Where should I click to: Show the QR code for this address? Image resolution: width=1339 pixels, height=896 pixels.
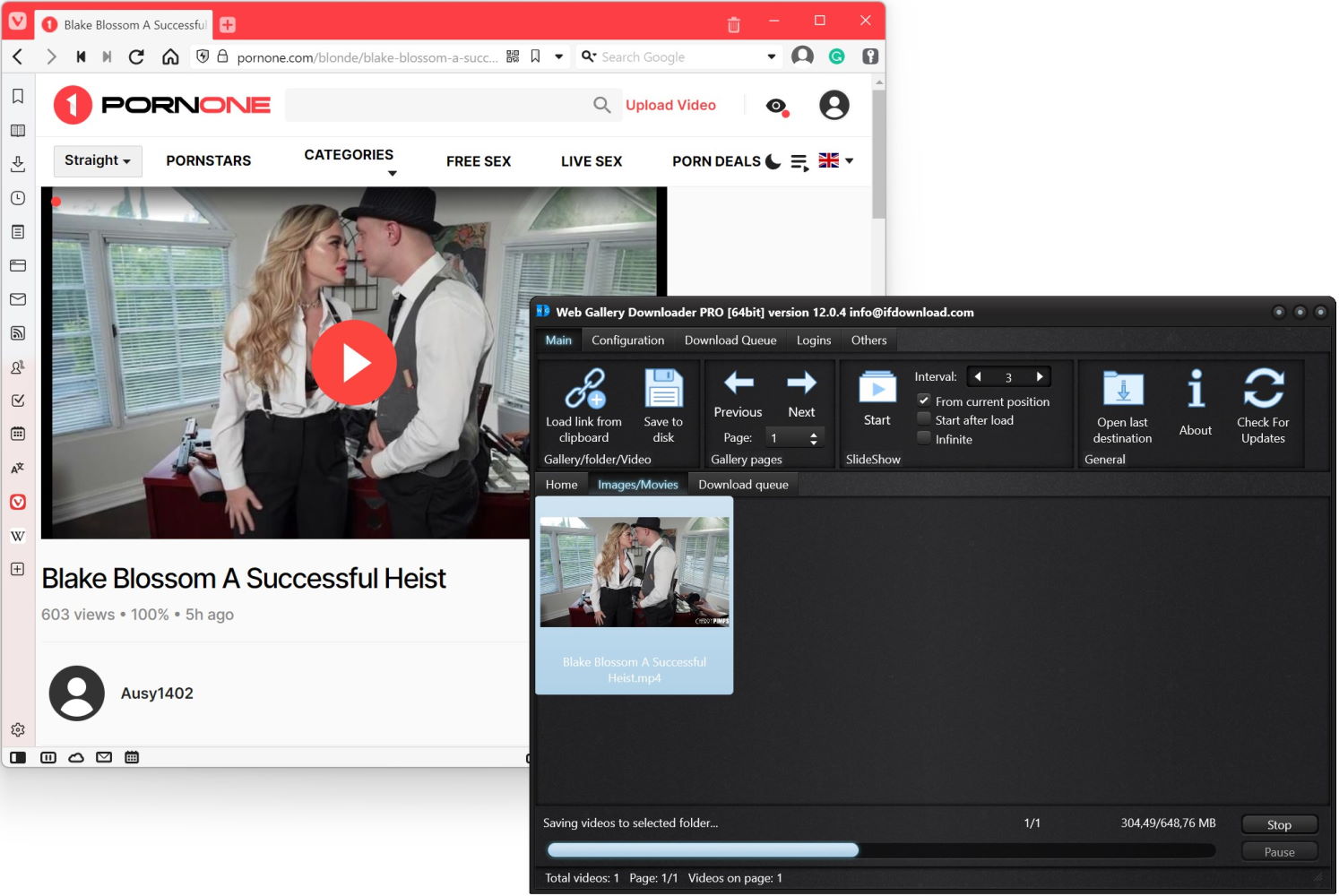point(513,56)
